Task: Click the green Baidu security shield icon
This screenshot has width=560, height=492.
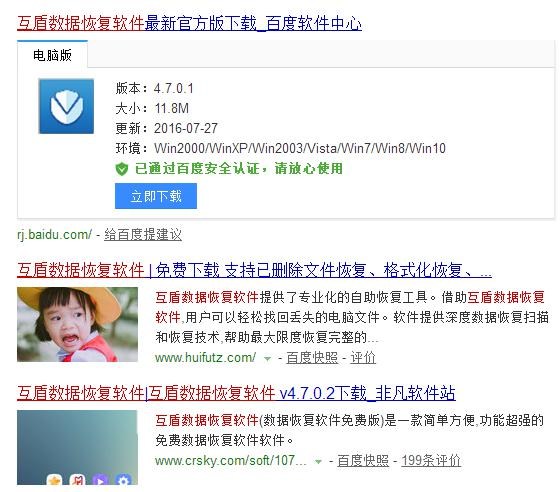Action: tap(122, 169)
